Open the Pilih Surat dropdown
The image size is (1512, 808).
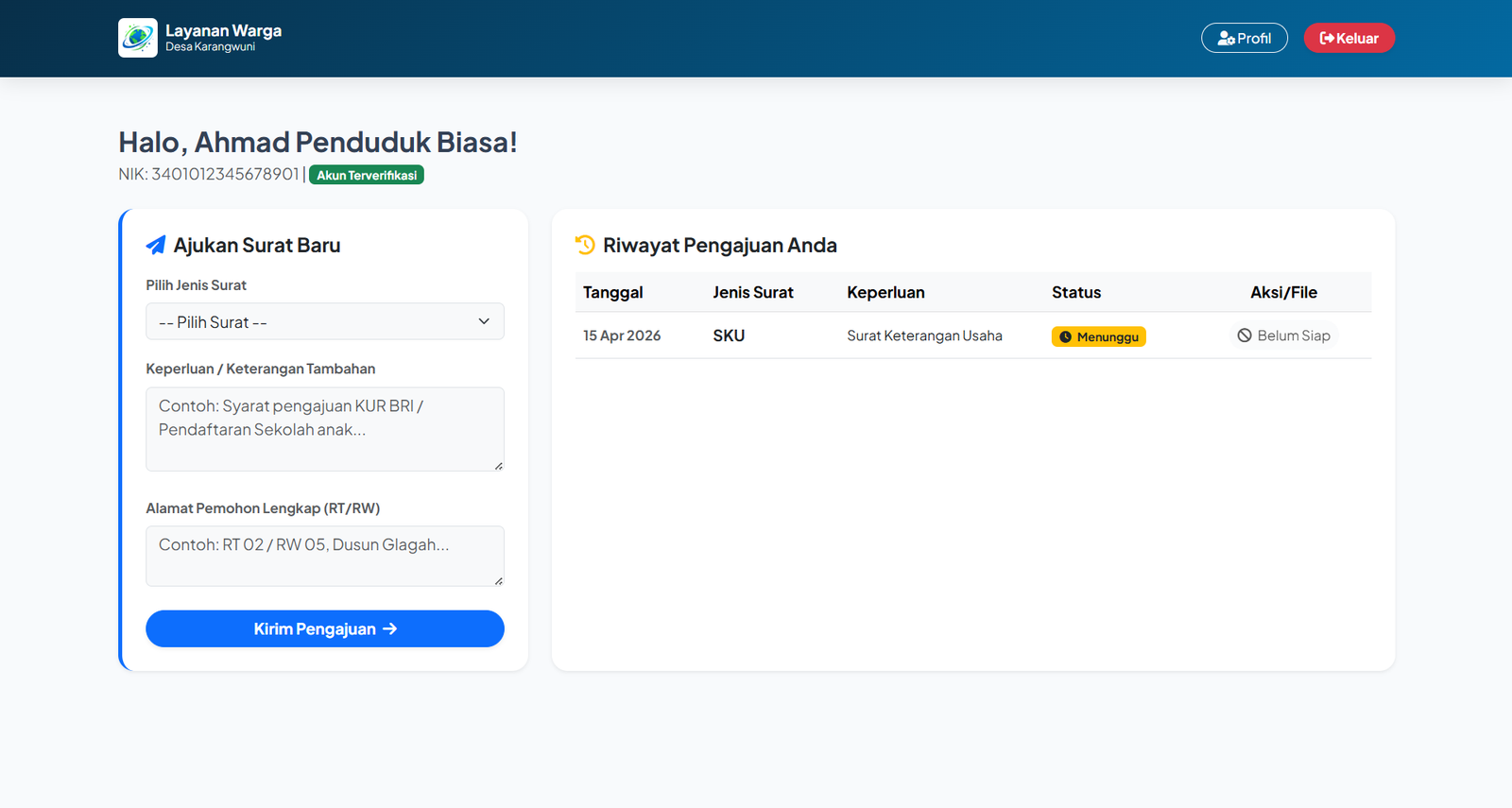[x=325, y=321]
